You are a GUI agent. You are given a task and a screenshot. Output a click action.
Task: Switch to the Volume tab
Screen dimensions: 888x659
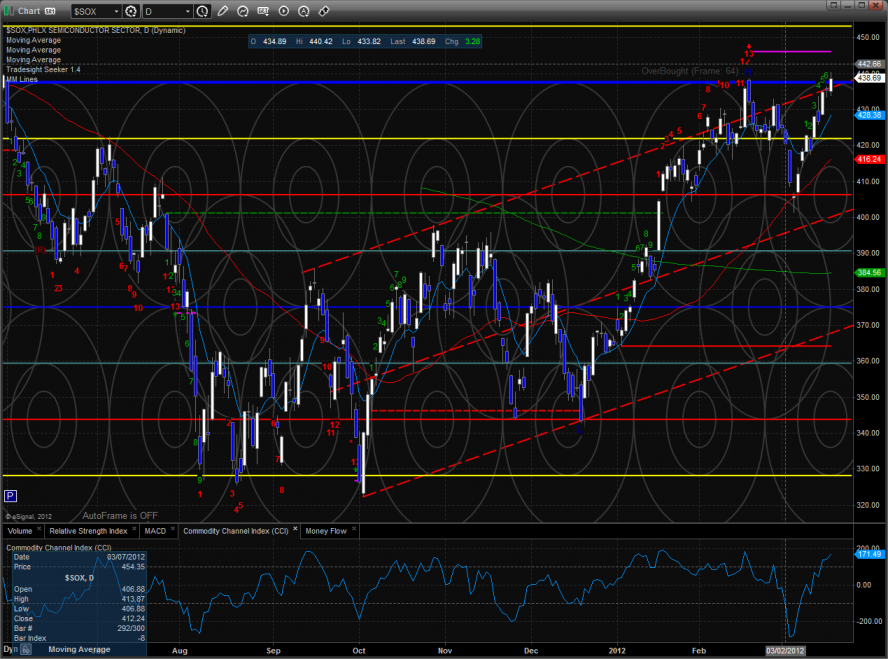point(20,530)
